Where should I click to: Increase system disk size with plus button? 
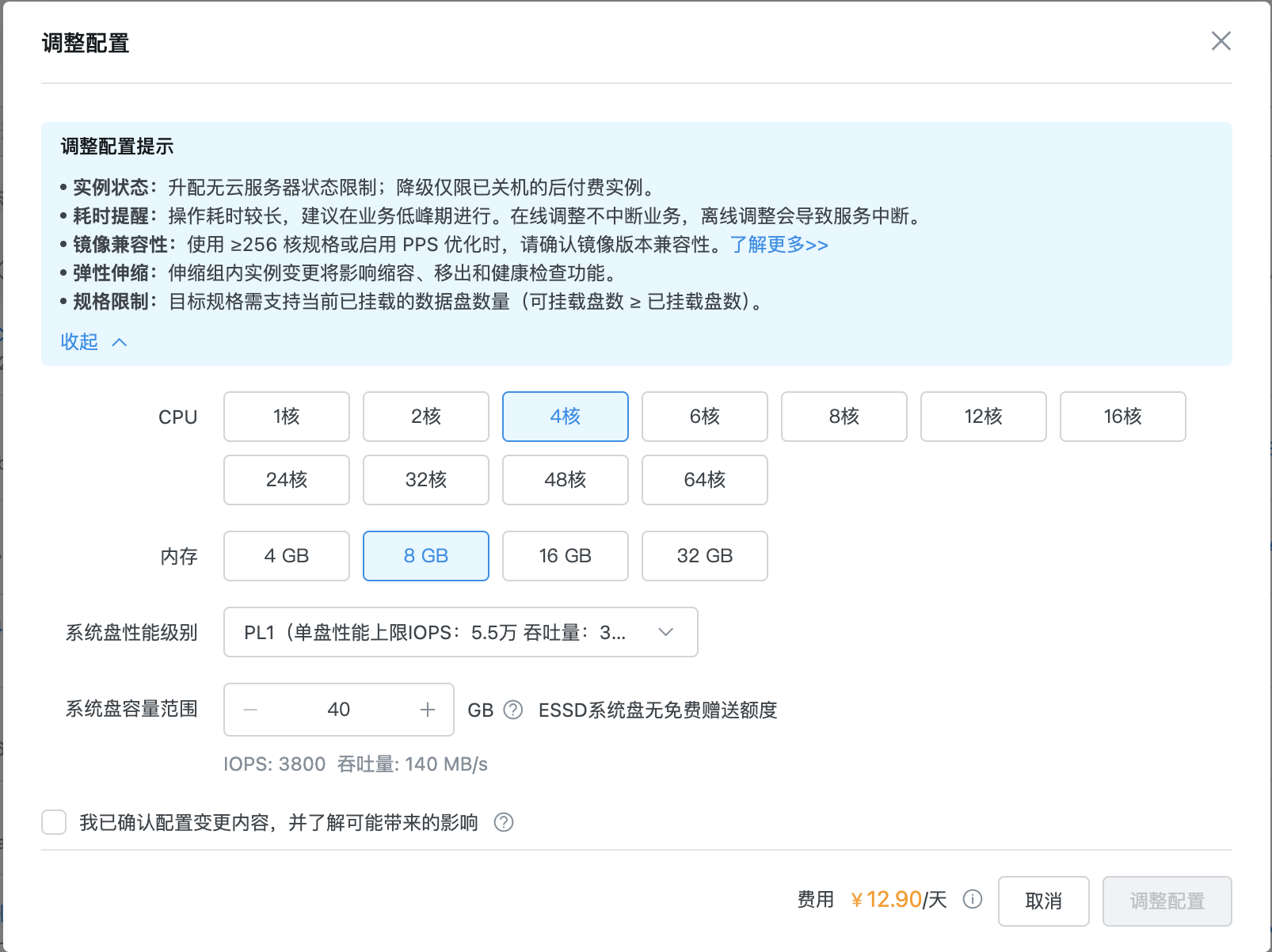[428, 710]
